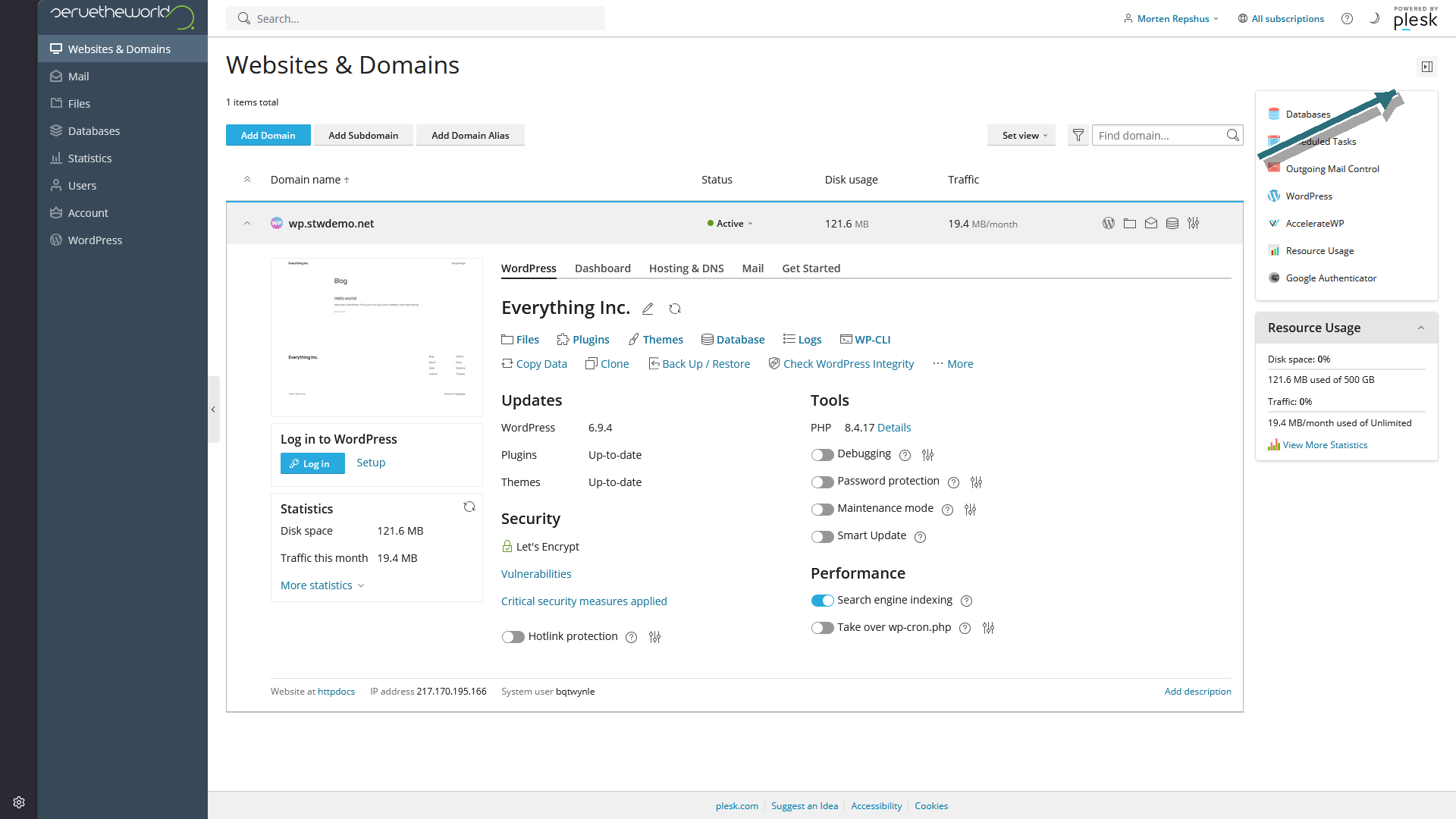Click the Add Domain button

click(268, 135)
